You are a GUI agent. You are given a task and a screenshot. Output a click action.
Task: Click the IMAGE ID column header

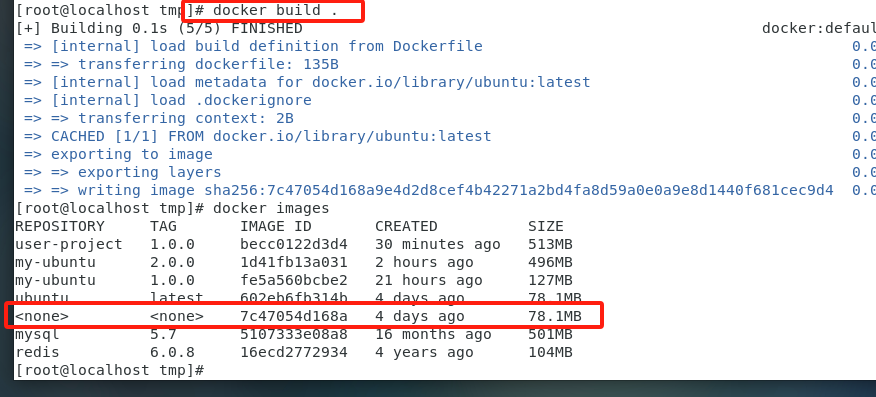276,226
